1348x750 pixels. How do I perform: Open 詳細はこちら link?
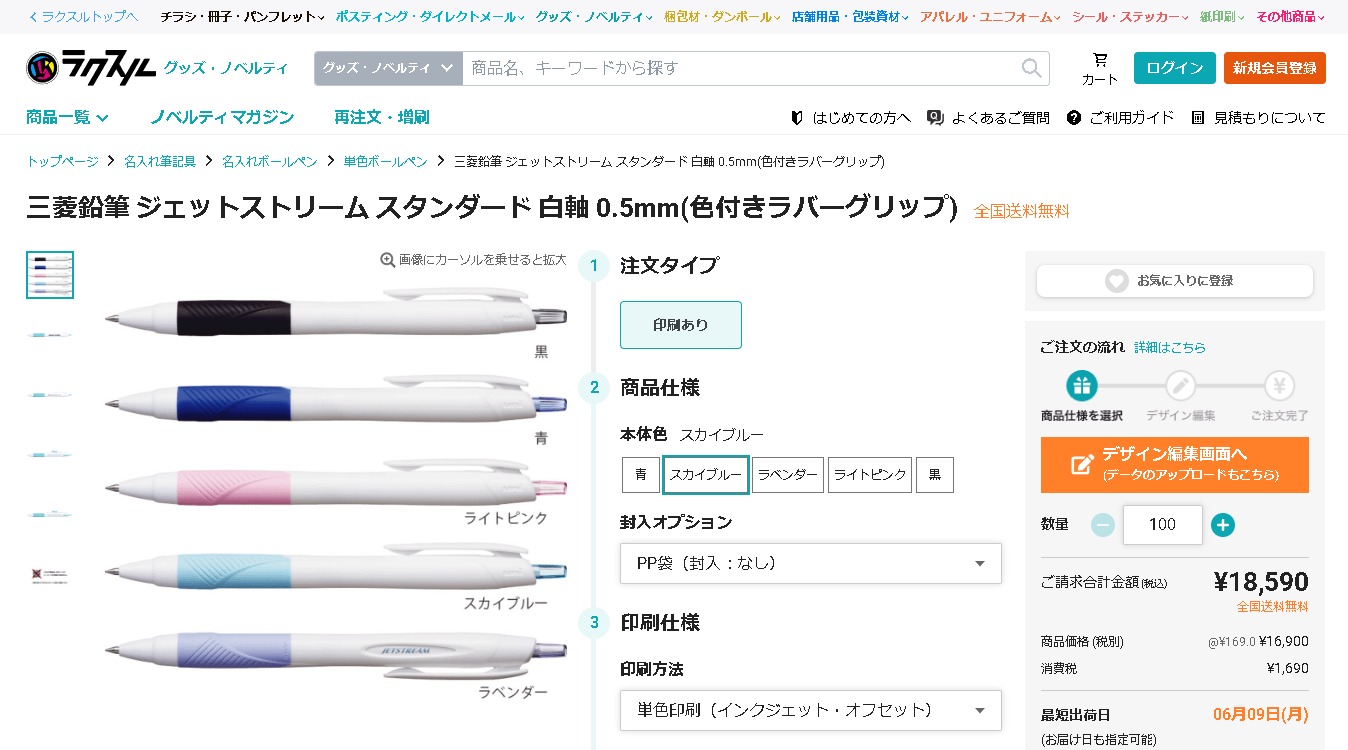1170,347
